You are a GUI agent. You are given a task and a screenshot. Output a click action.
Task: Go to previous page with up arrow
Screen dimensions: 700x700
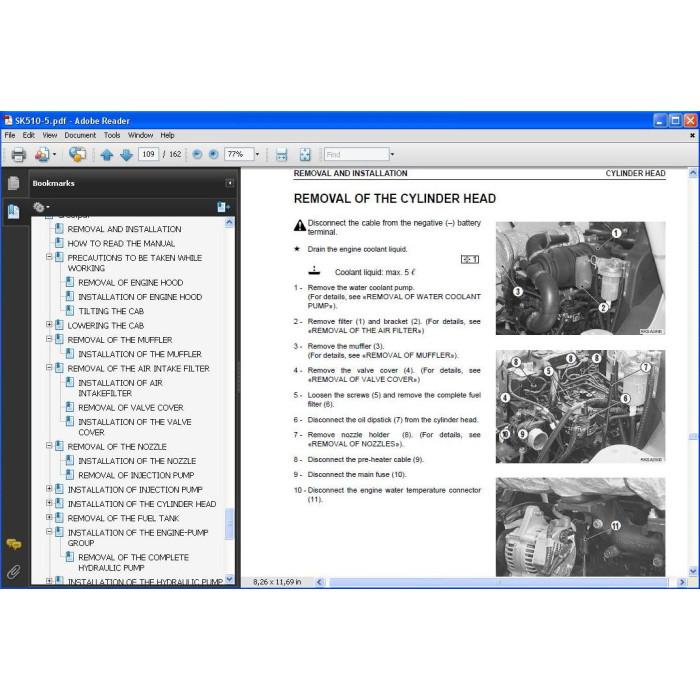(x=107, y=155)
